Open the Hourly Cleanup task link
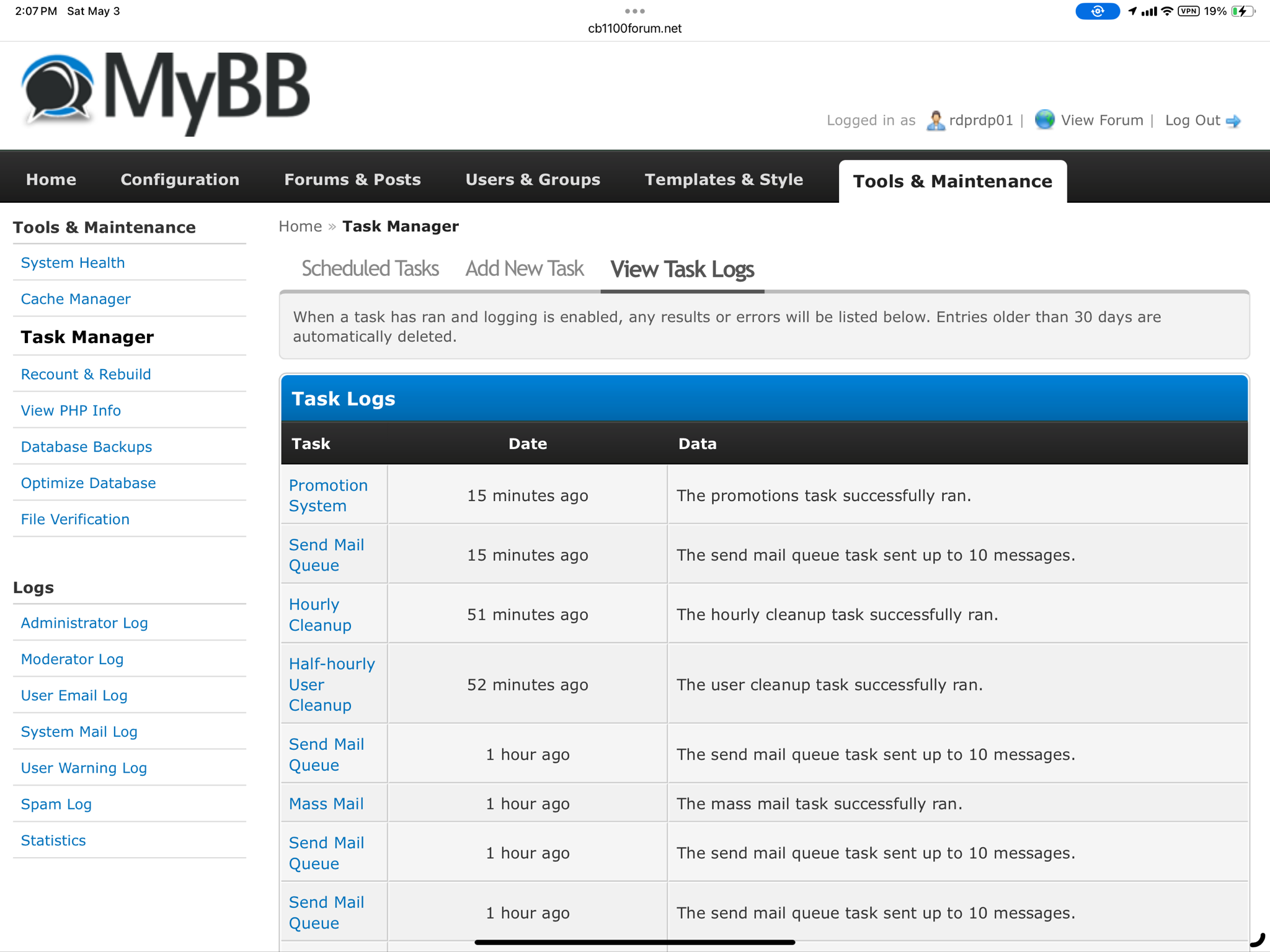 click(x=320, y=615)
